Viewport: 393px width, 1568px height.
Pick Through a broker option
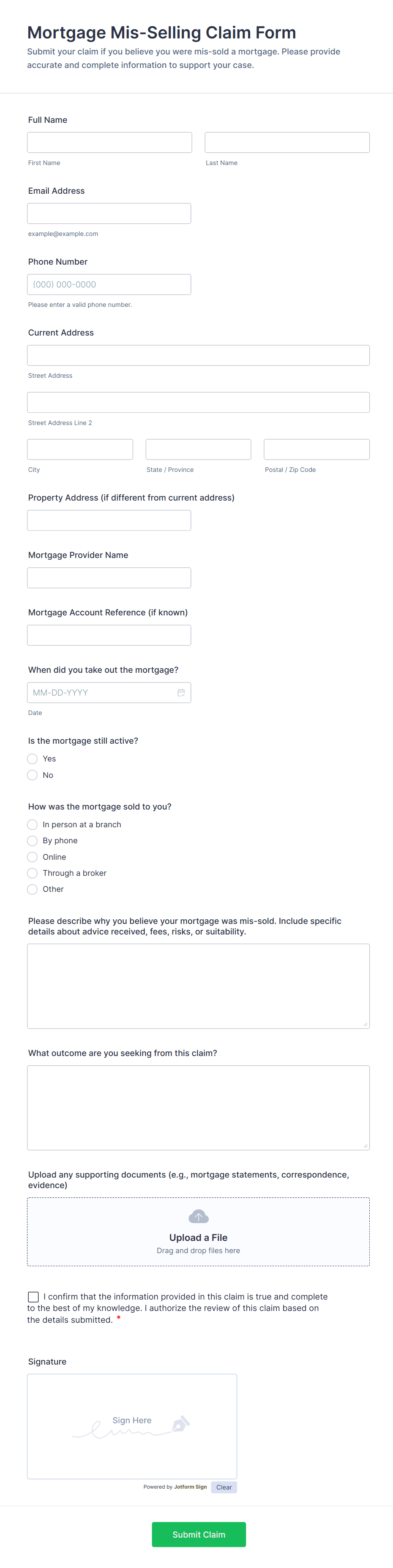(33, 873)
